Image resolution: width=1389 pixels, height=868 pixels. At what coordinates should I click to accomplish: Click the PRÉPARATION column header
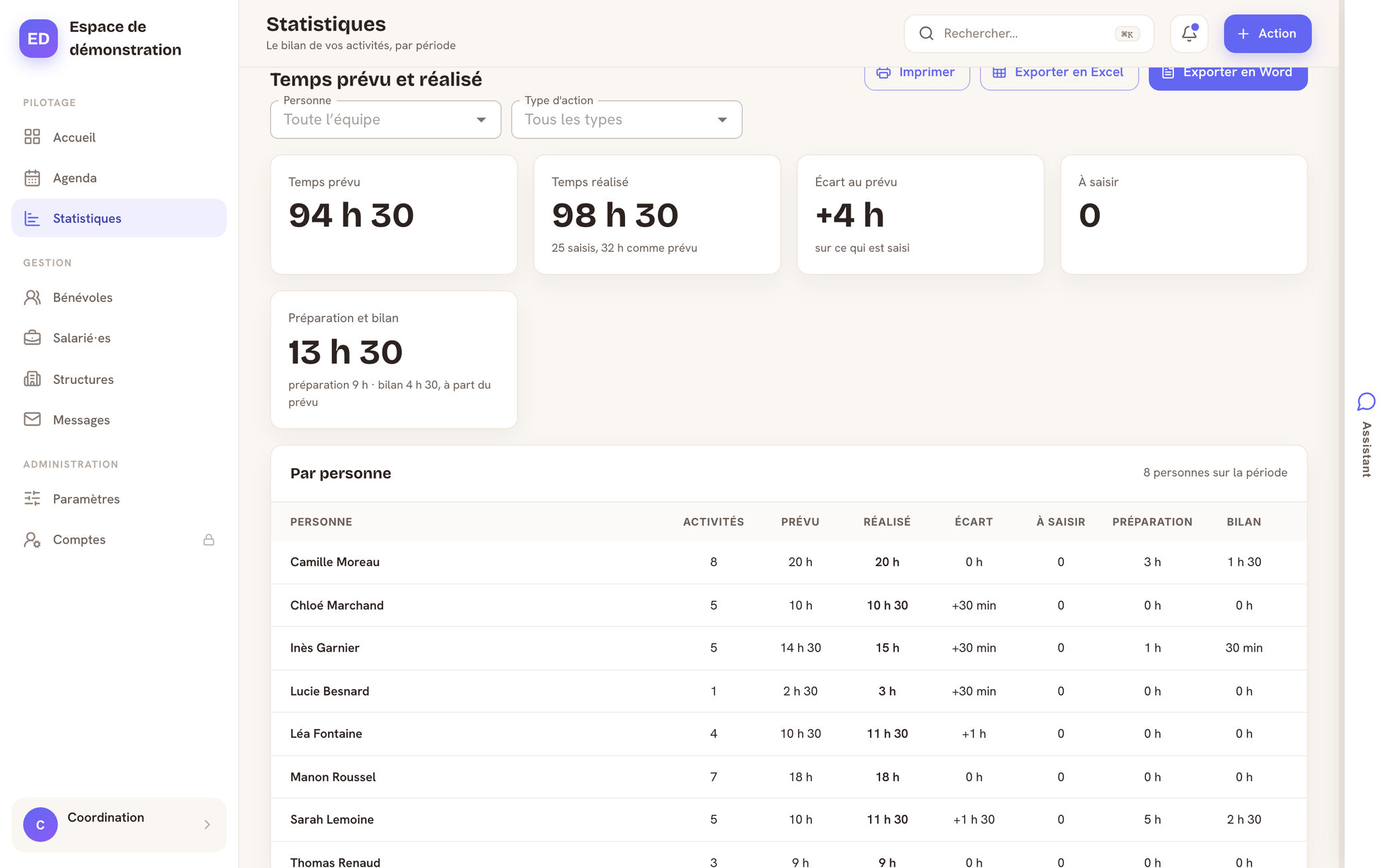[1152, 522]
